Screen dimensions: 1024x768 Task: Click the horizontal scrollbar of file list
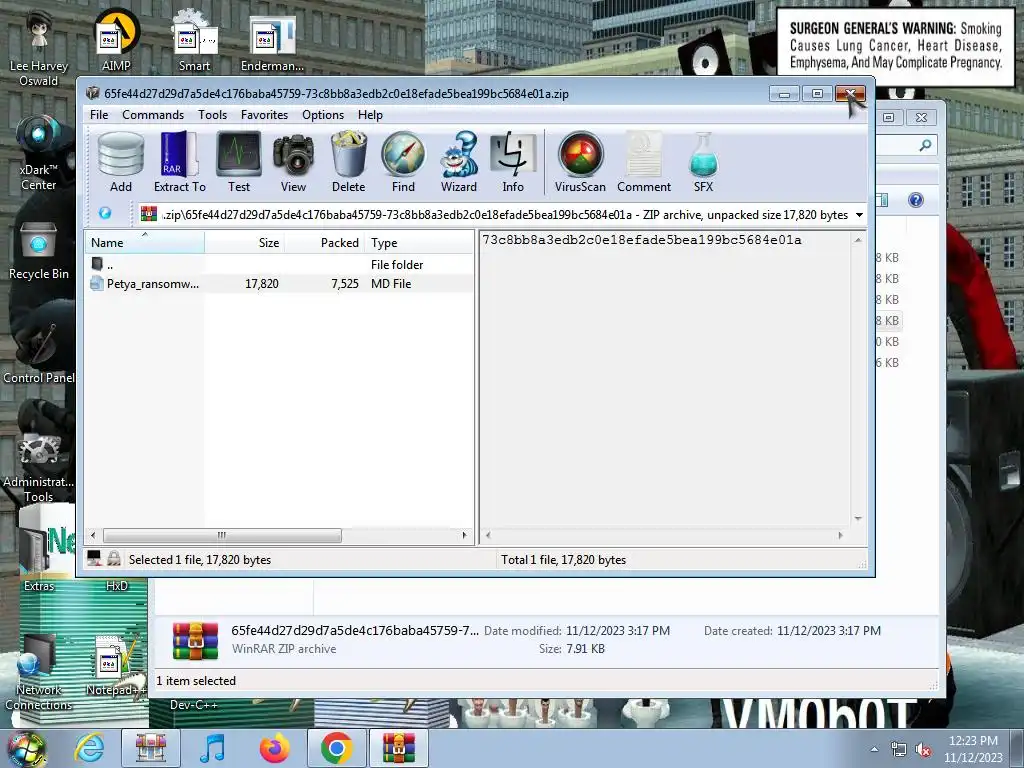tap(222, 536)
